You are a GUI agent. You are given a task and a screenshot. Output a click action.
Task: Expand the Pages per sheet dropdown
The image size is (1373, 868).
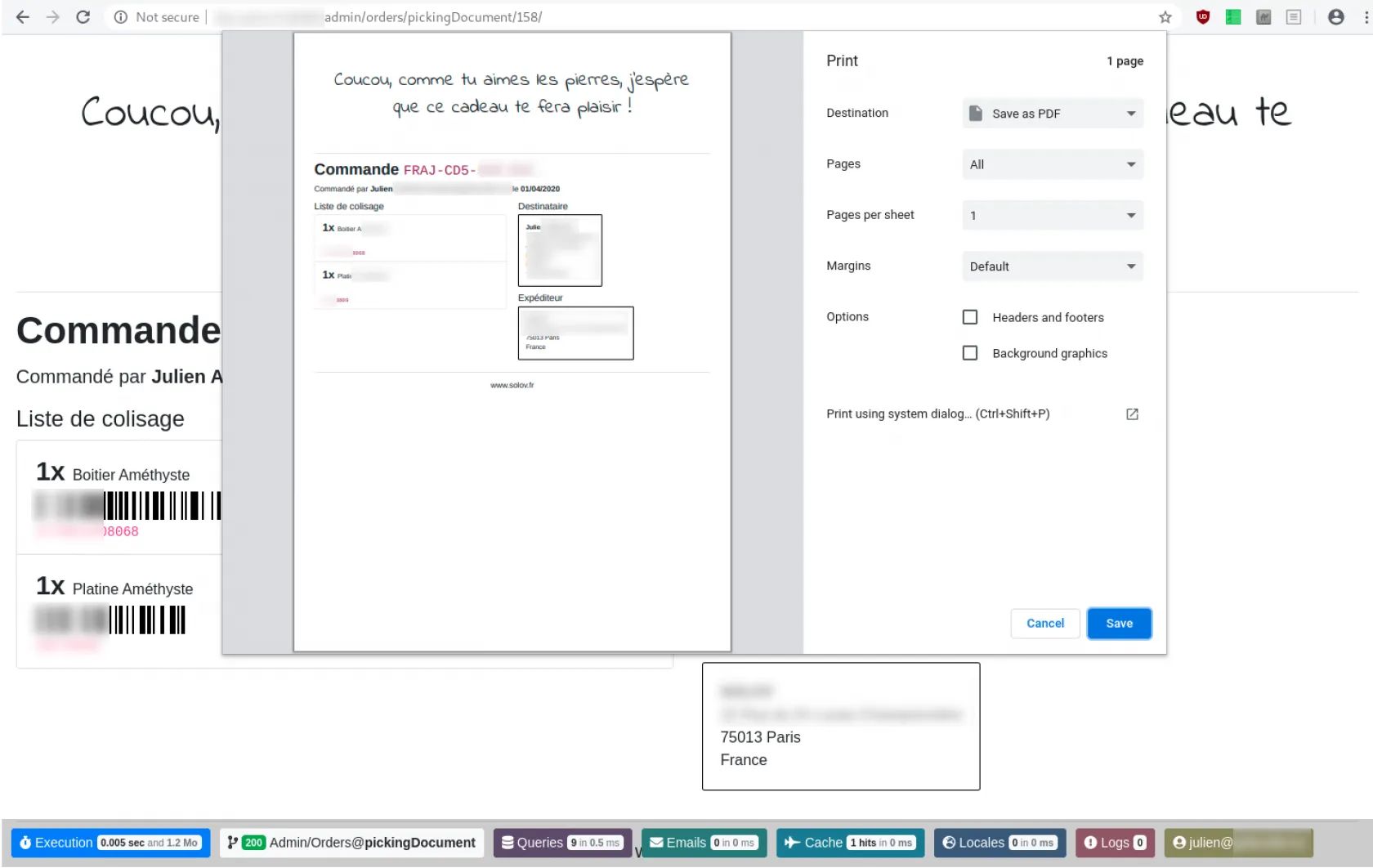click(1052, 216)
